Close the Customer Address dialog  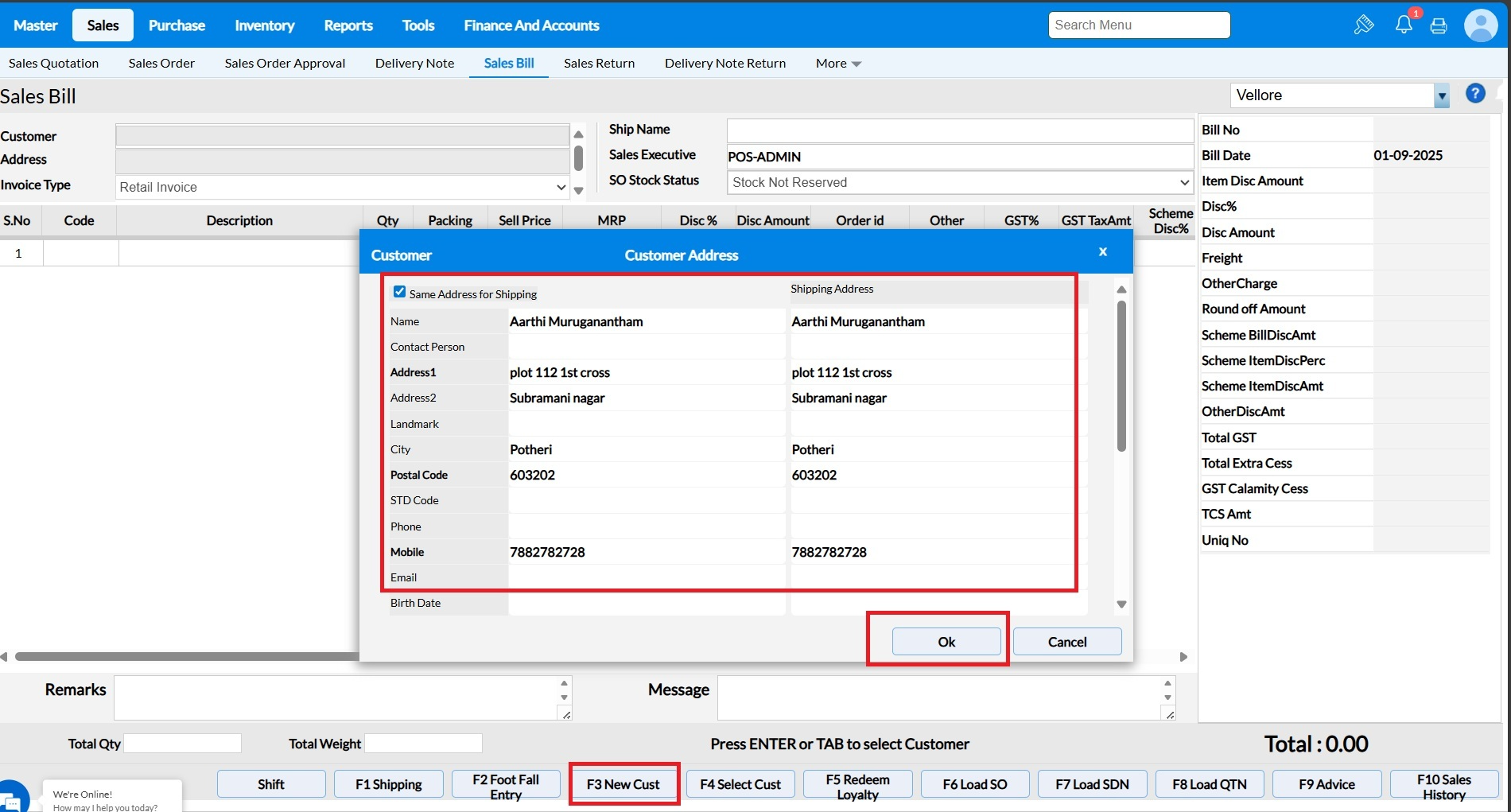tap(1103, 252)
